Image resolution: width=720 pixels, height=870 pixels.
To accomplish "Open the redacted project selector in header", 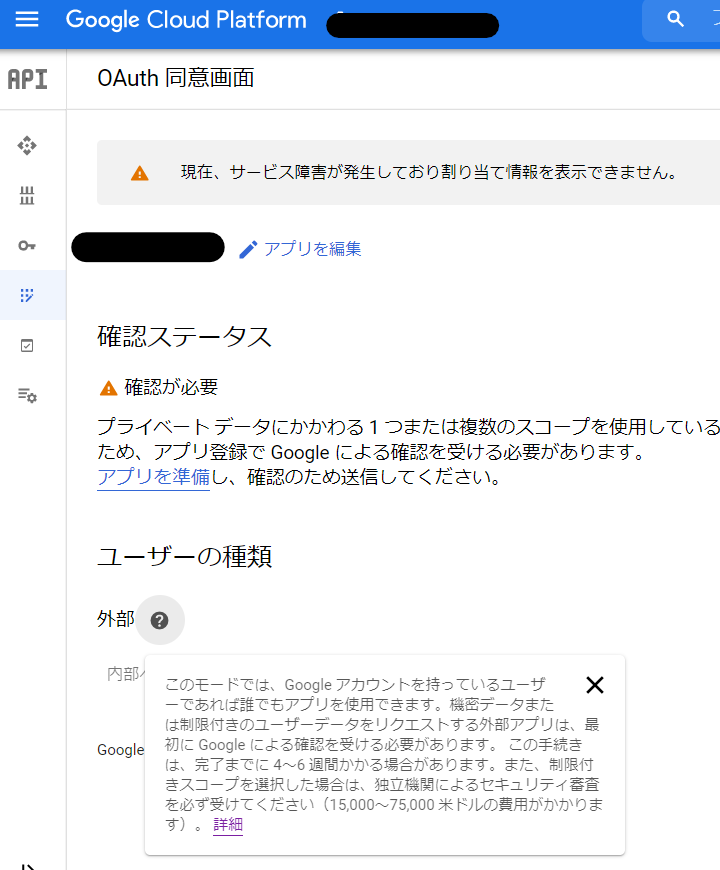I will coord(412,24).
